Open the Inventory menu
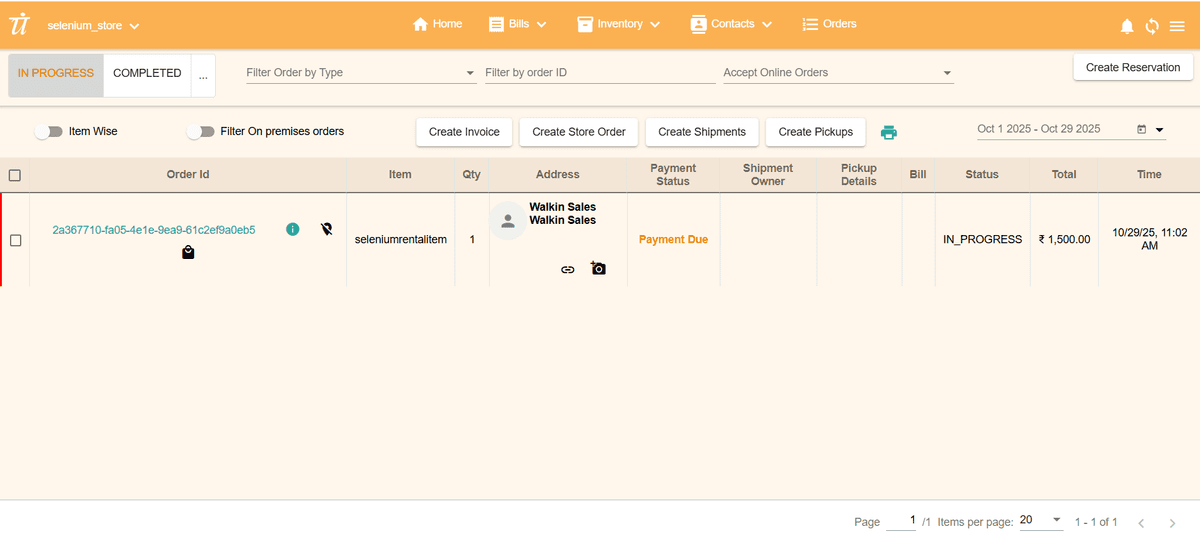 (619, 24)
